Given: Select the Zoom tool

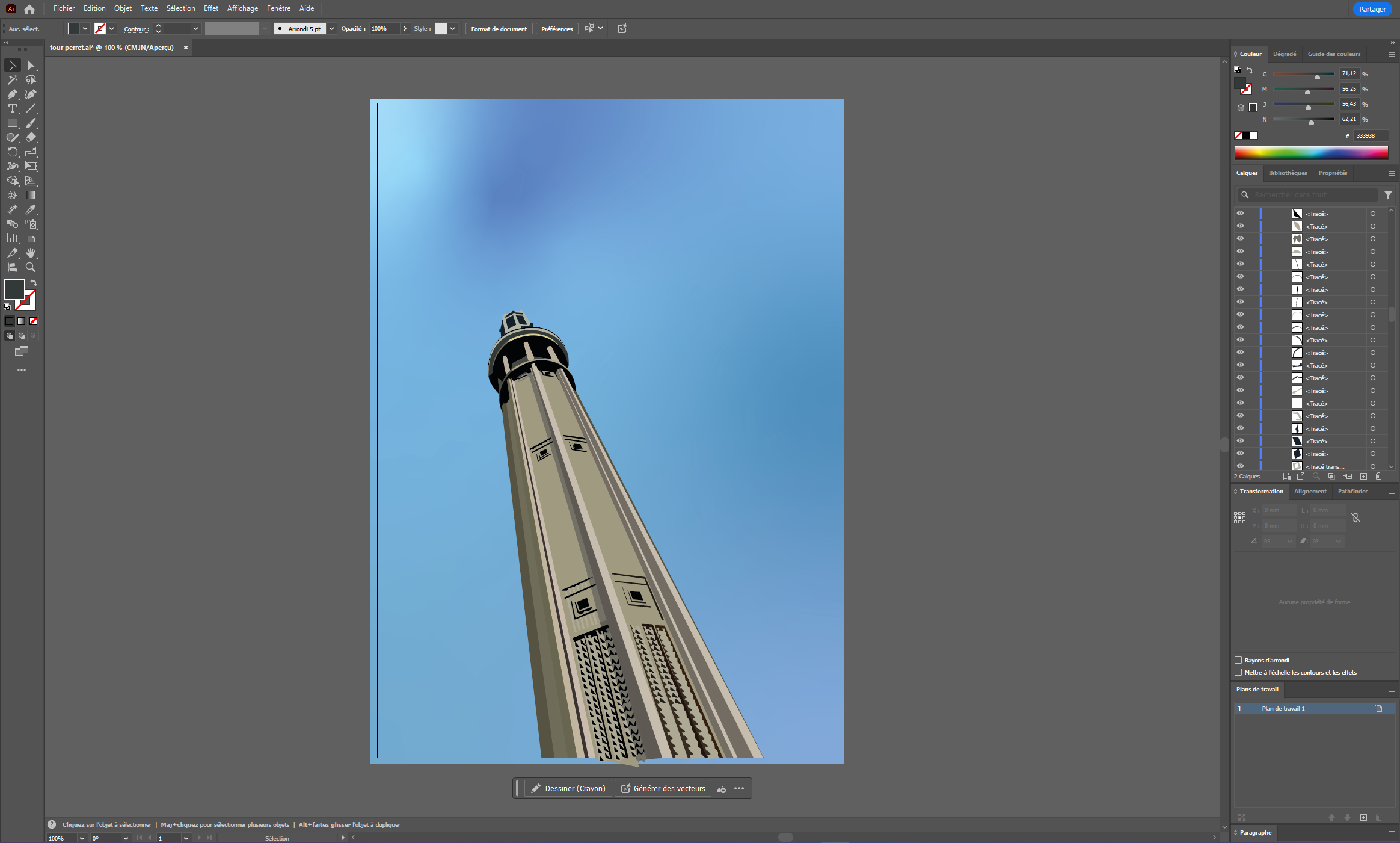Looking at the screenshot, I should tap(31, 268).
